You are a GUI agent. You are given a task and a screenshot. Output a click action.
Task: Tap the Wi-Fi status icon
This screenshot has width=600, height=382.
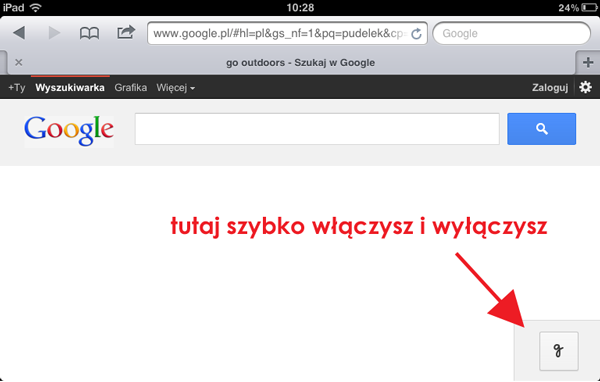pyautogui.click(x=36, y=7)
